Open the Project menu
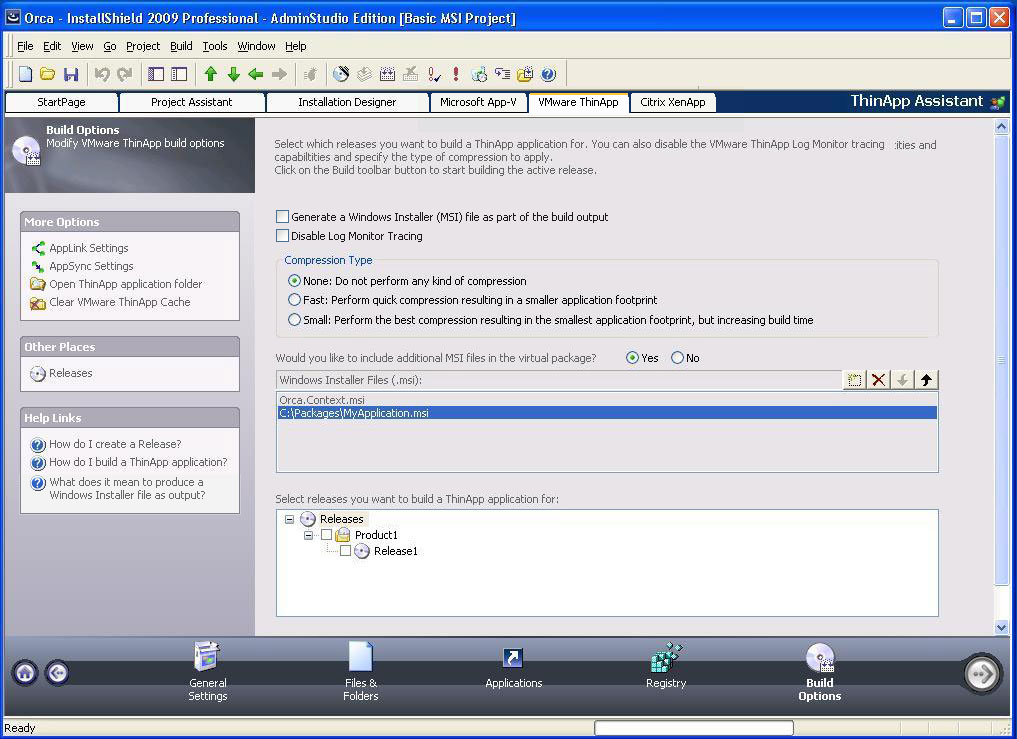The image size is (1017, 739). coord(142,46)
